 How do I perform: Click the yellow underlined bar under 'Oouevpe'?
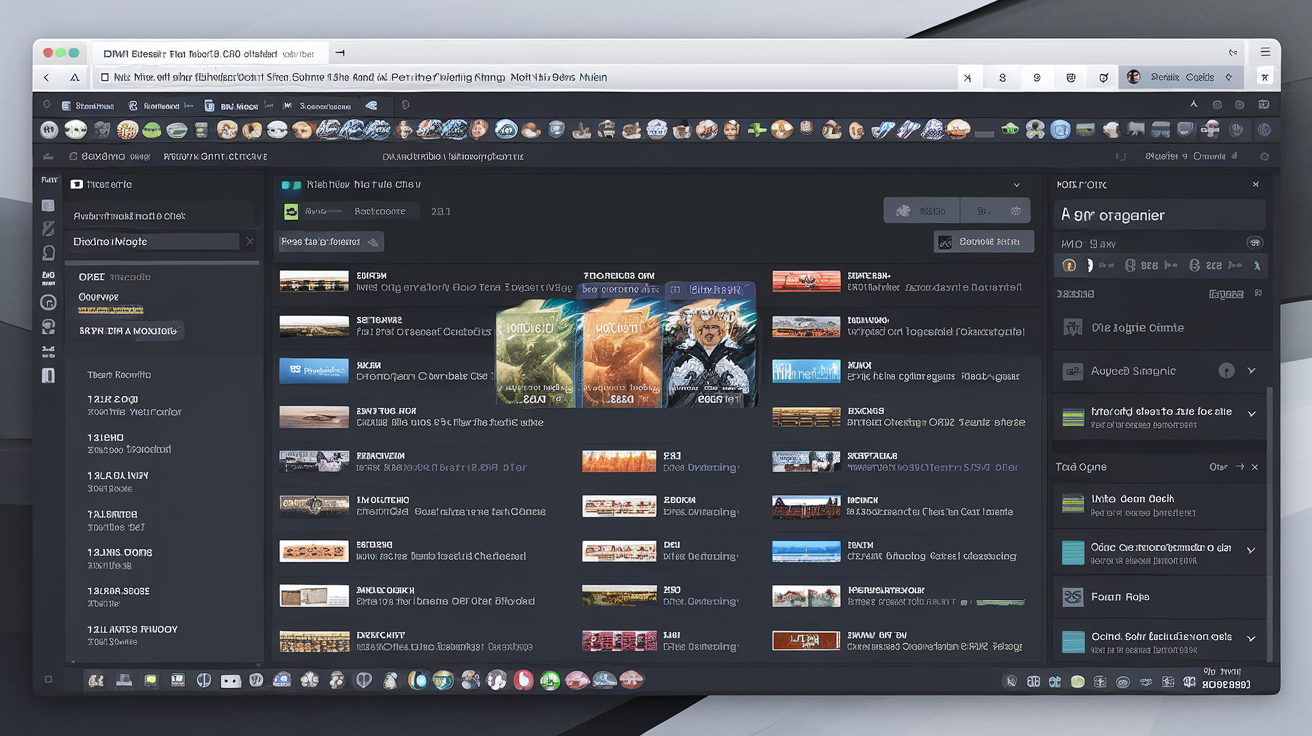[111, 310]
